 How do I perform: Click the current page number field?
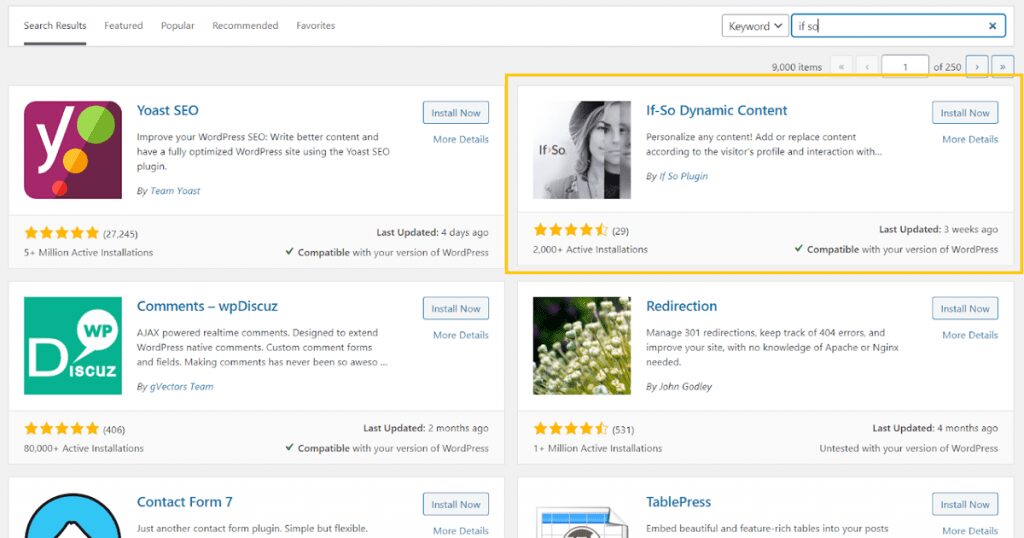[904, 67]
